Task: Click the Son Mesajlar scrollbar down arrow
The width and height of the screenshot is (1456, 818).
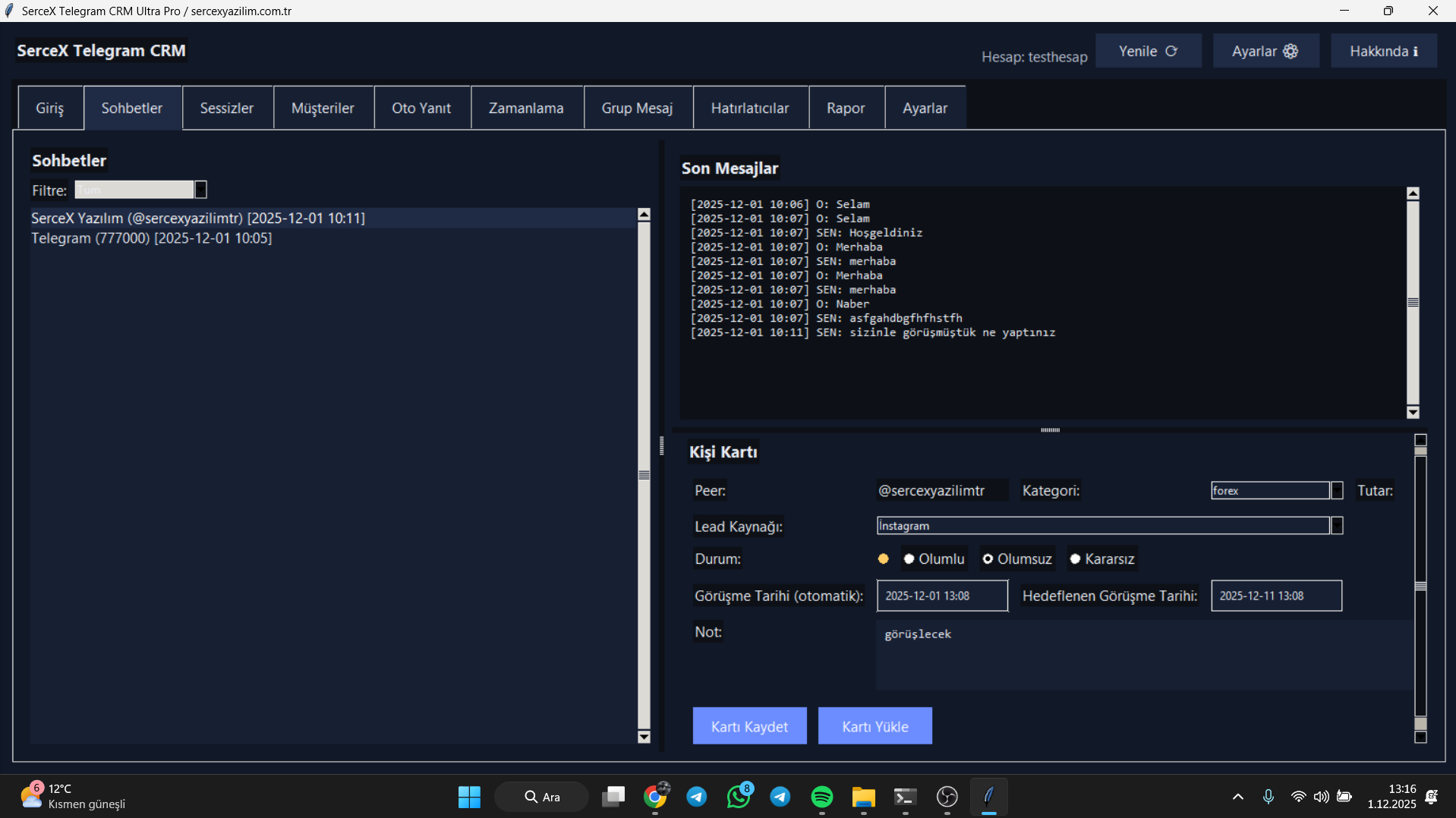Action: pyautogui.click(x=1413, y=413)
